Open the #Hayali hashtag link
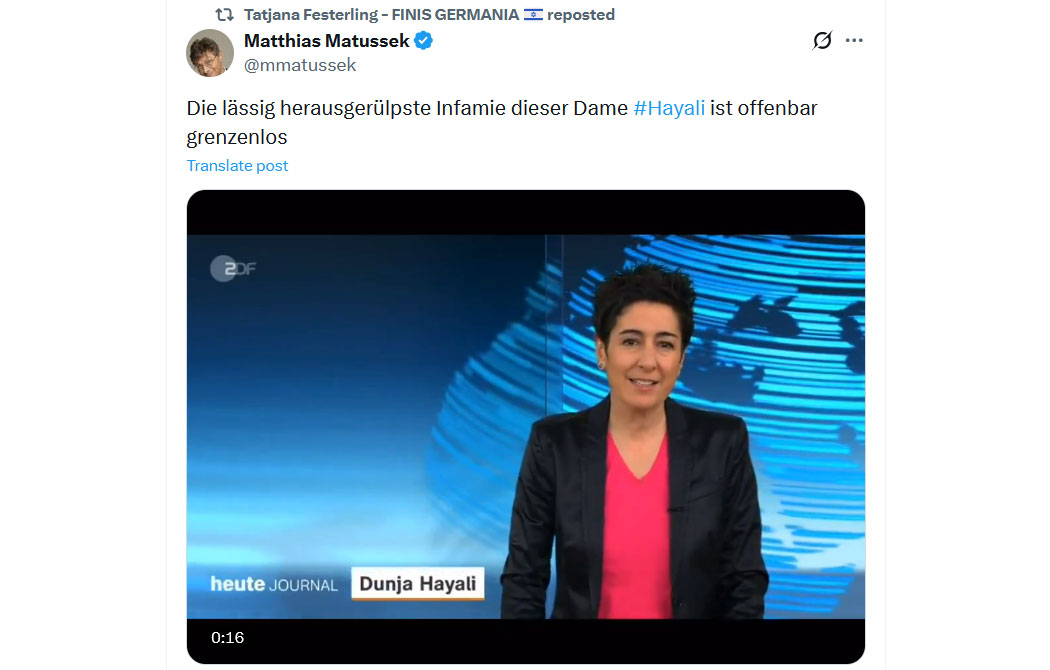The image size is (1050, 670). click(x=669, y=108)
